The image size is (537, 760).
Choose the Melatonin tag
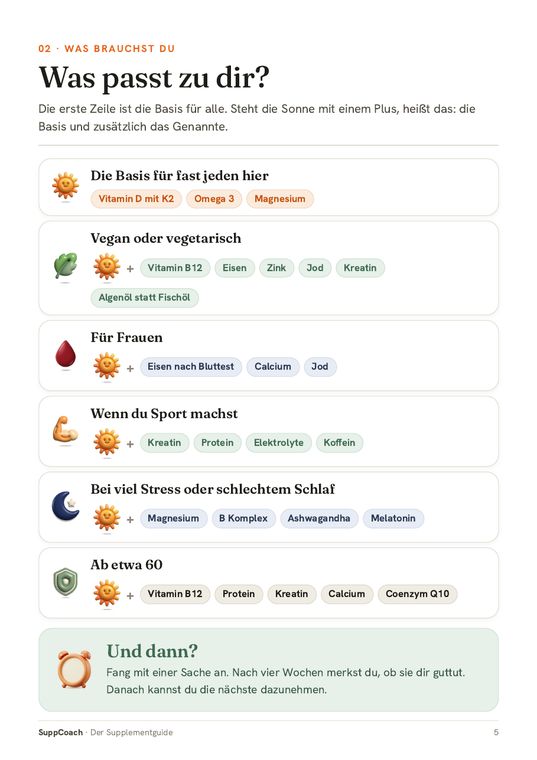(x=393, y=518)
